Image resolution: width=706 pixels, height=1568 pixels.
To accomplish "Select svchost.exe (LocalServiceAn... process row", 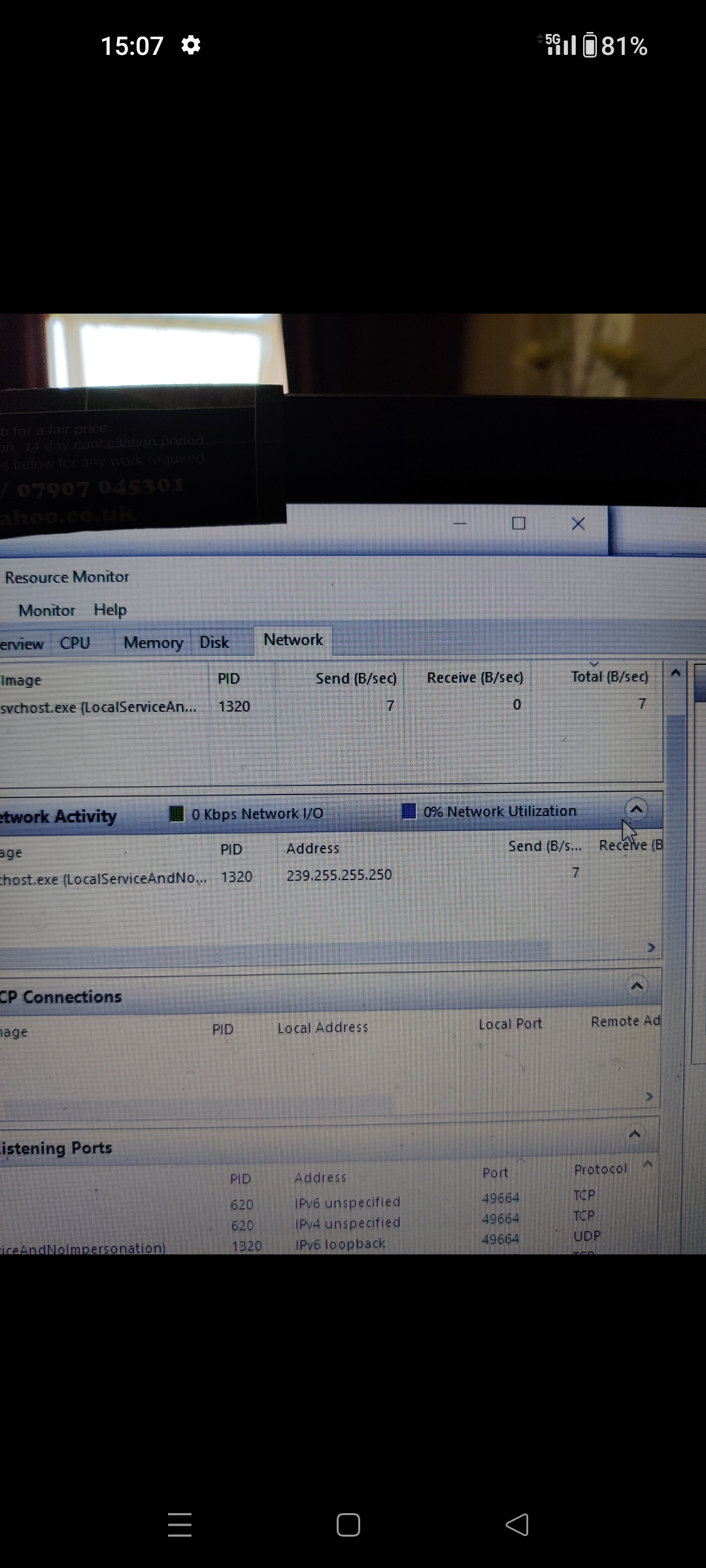I will [x=331, y=706].
